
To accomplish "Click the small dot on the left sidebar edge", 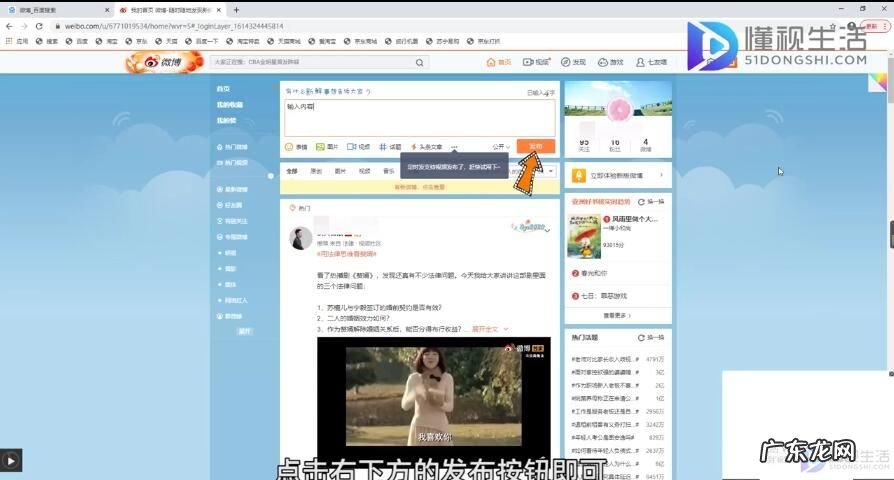I will 271,176.
